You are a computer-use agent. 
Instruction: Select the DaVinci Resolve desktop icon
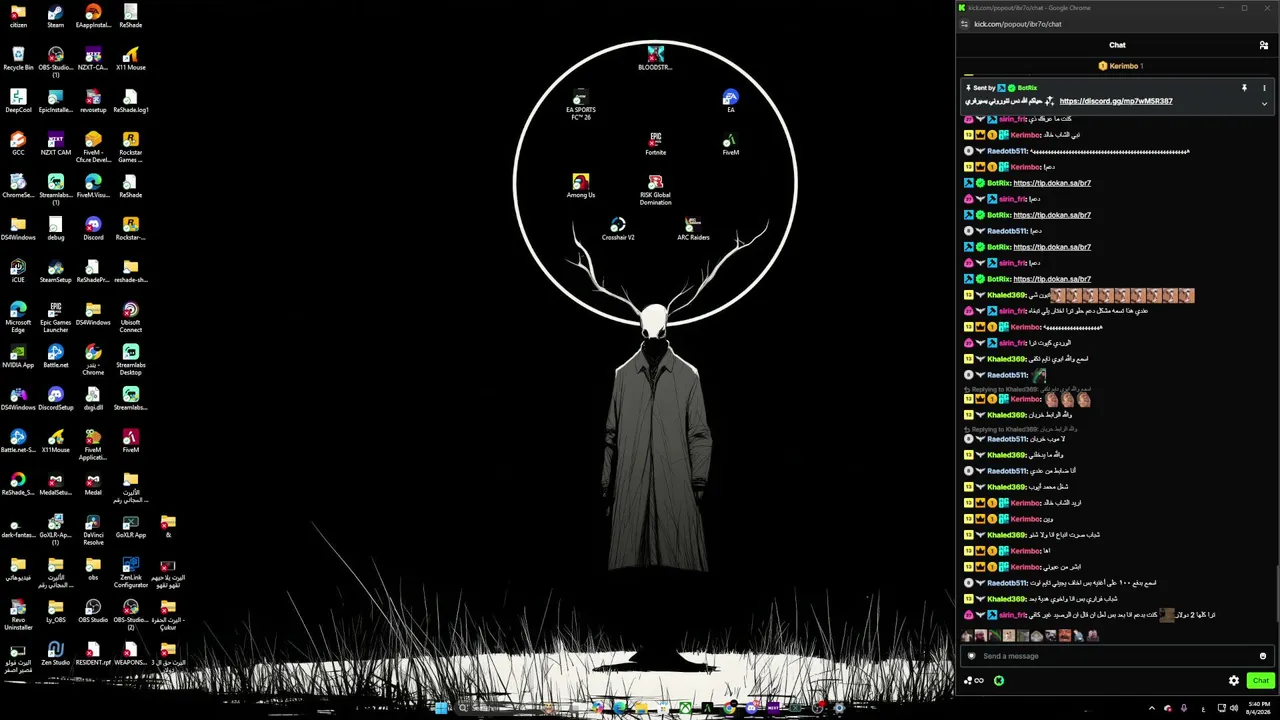(93, 529)
